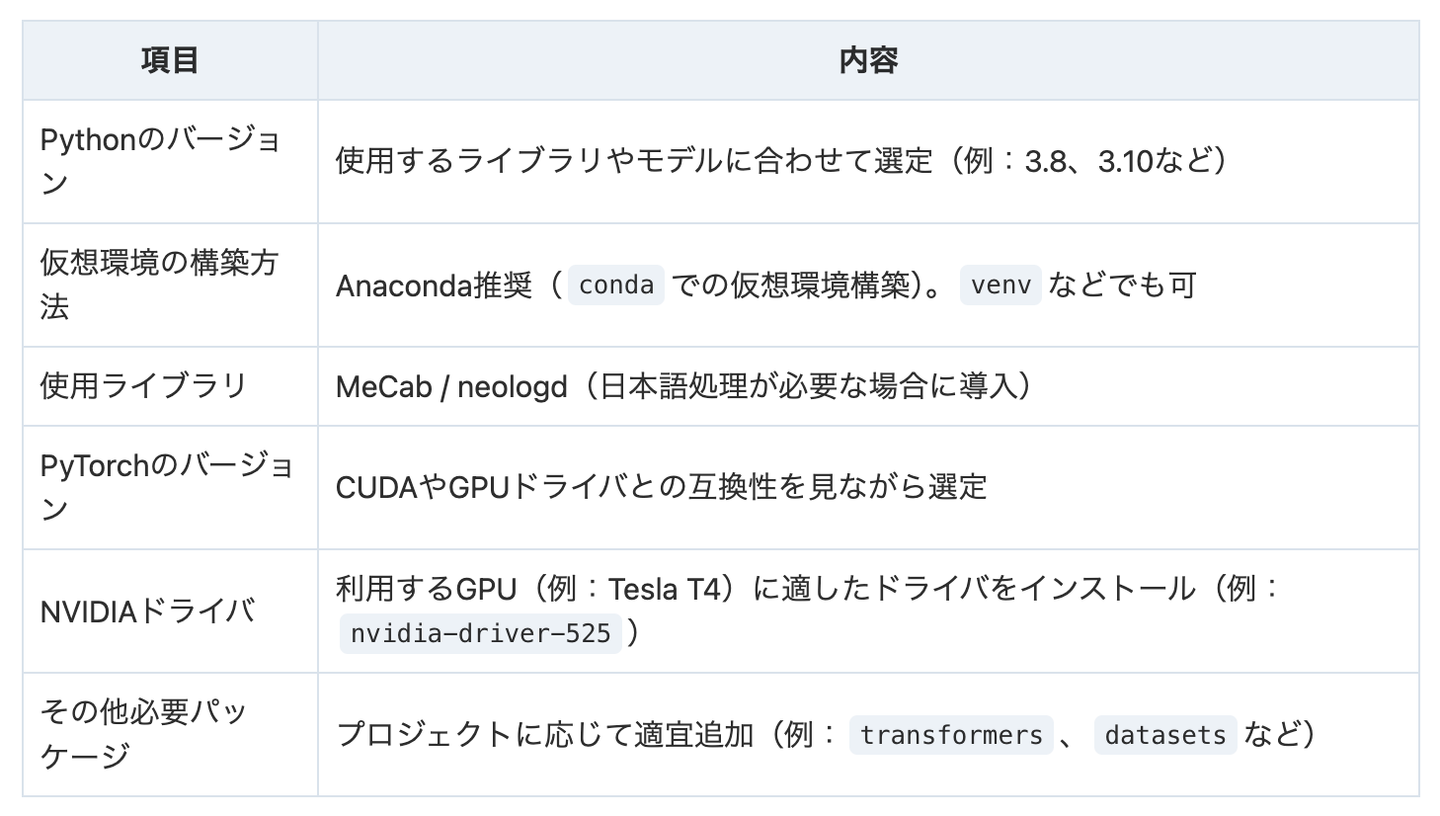Click the CUDAやGPUドライバ compatibility description
This screenshot has width=1440, height=816.
[661, 488]
